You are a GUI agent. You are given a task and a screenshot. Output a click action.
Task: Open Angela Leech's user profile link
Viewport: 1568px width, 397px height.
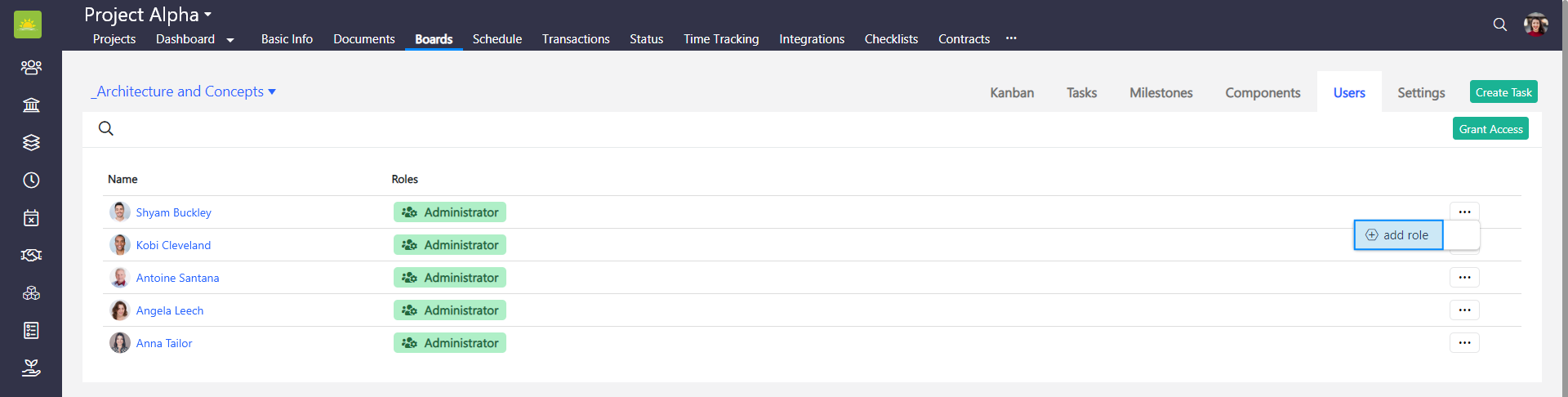(170, 310)
